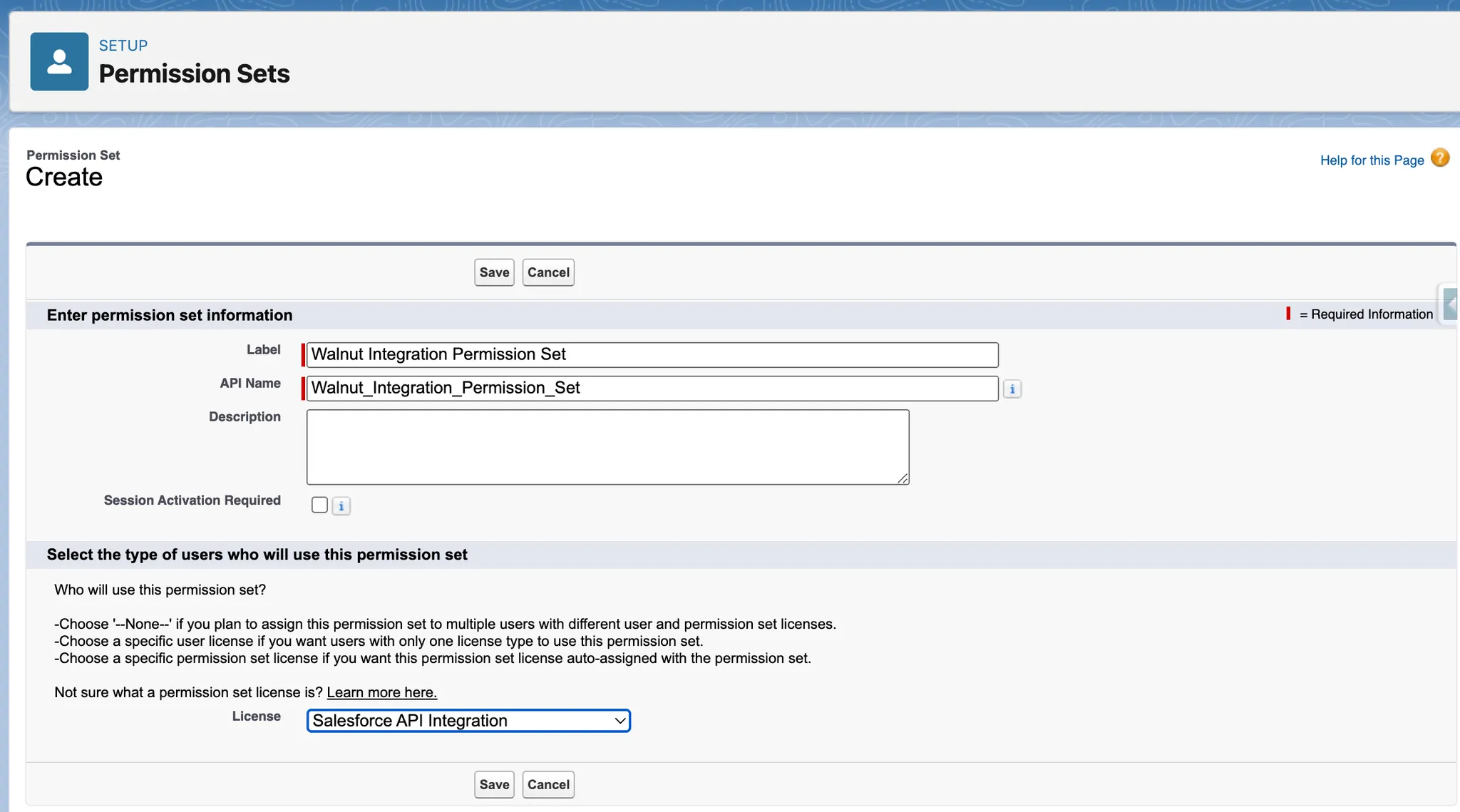Click the Description field label
This screenshot has width=1460, height=812.
click(245, 417)
